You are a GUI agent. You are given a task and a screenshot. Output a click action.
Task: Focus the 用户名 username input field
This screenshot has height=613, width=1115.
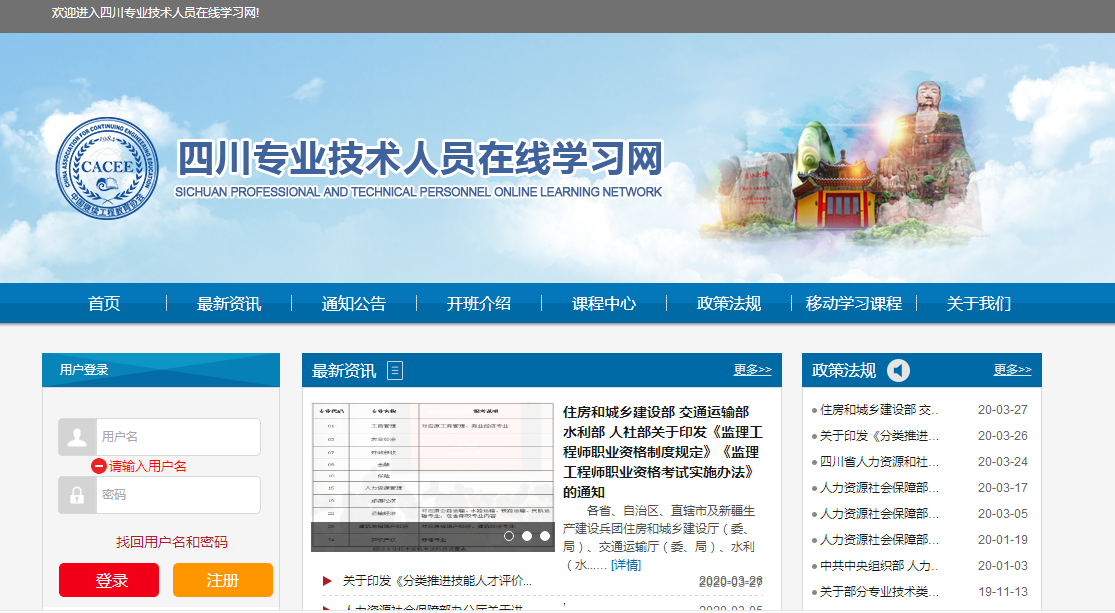[178, 437]
